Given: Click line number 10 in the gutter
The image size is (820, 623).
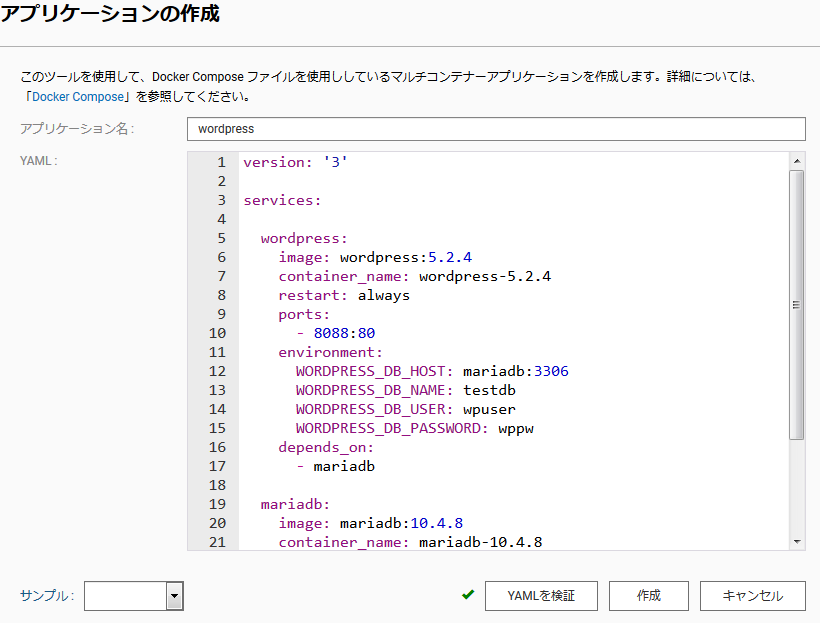Looking at the screenshot, I should [217, 333].
